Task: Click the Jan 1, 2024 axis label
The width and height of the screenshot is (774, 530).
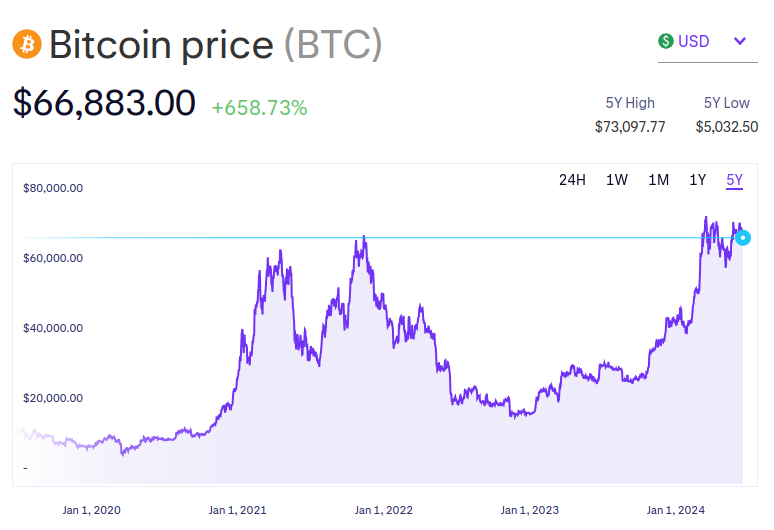Action: (x=676, y=510)
